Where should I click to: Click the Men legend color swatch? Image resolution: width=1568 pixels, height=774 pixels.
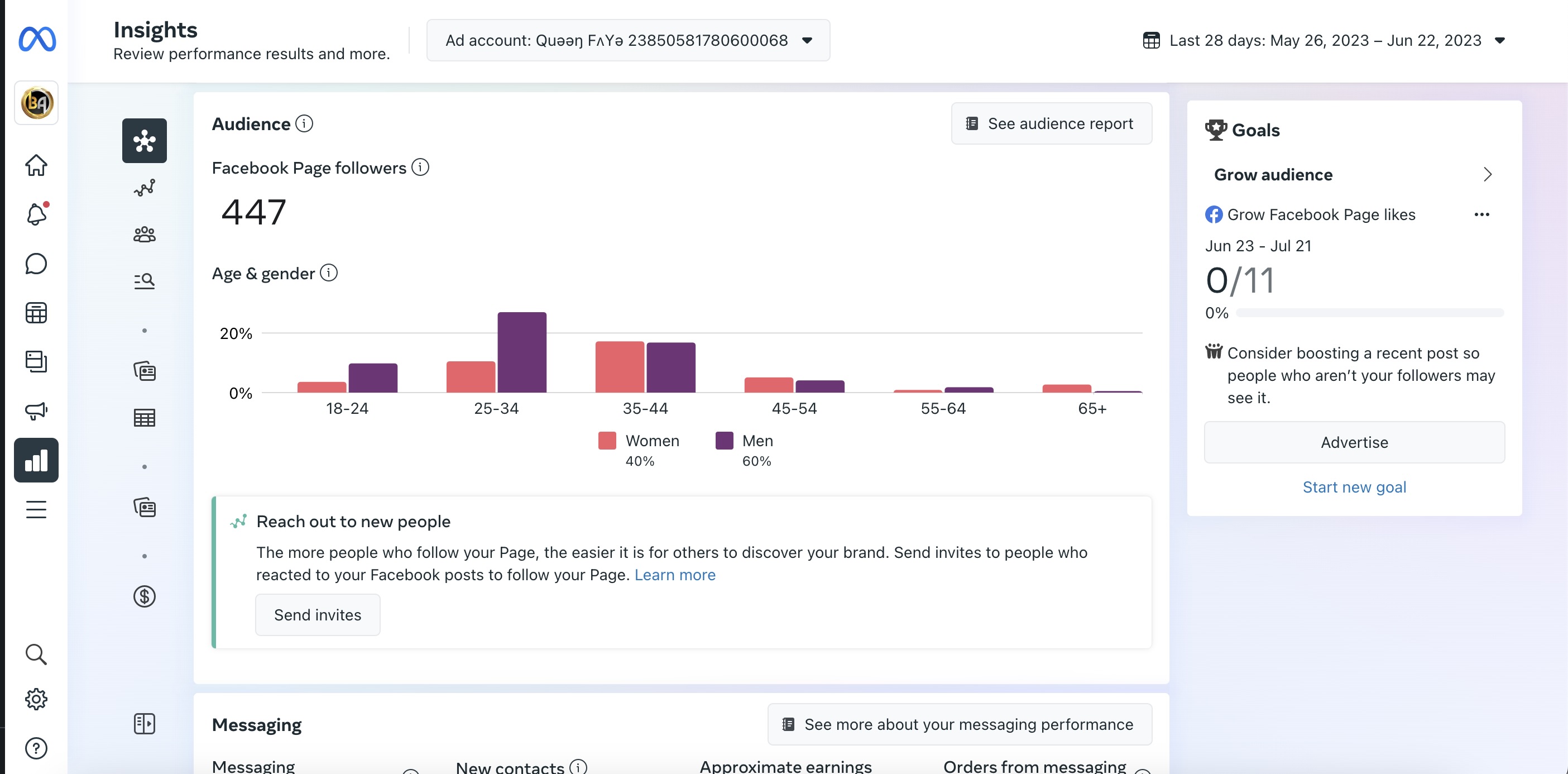(725, 440)
